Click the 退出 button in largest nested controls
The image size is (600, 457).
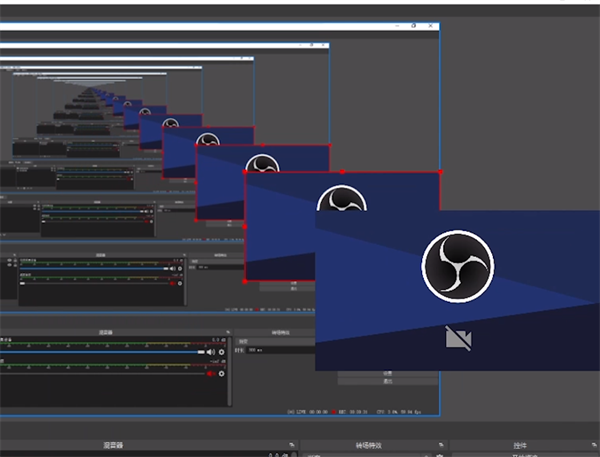[x=388, y=381]
